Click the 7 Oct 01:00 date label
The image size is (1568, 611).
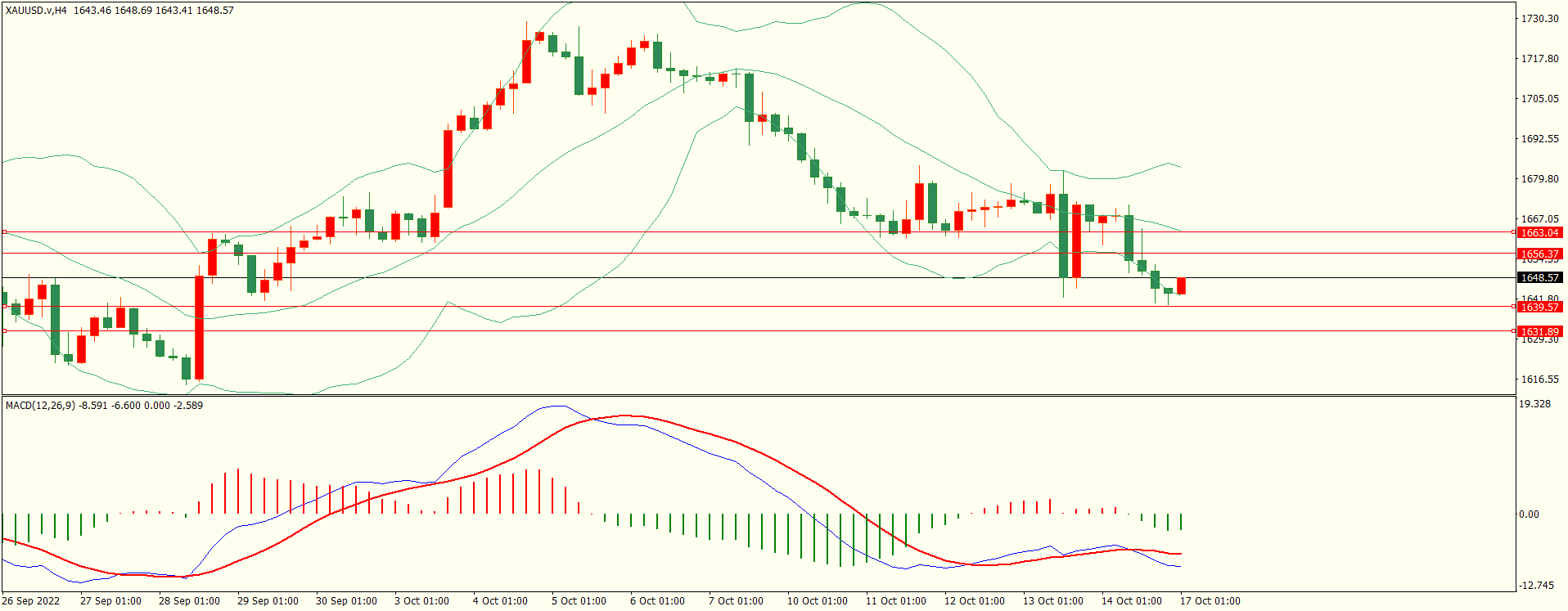click(736, 601)
